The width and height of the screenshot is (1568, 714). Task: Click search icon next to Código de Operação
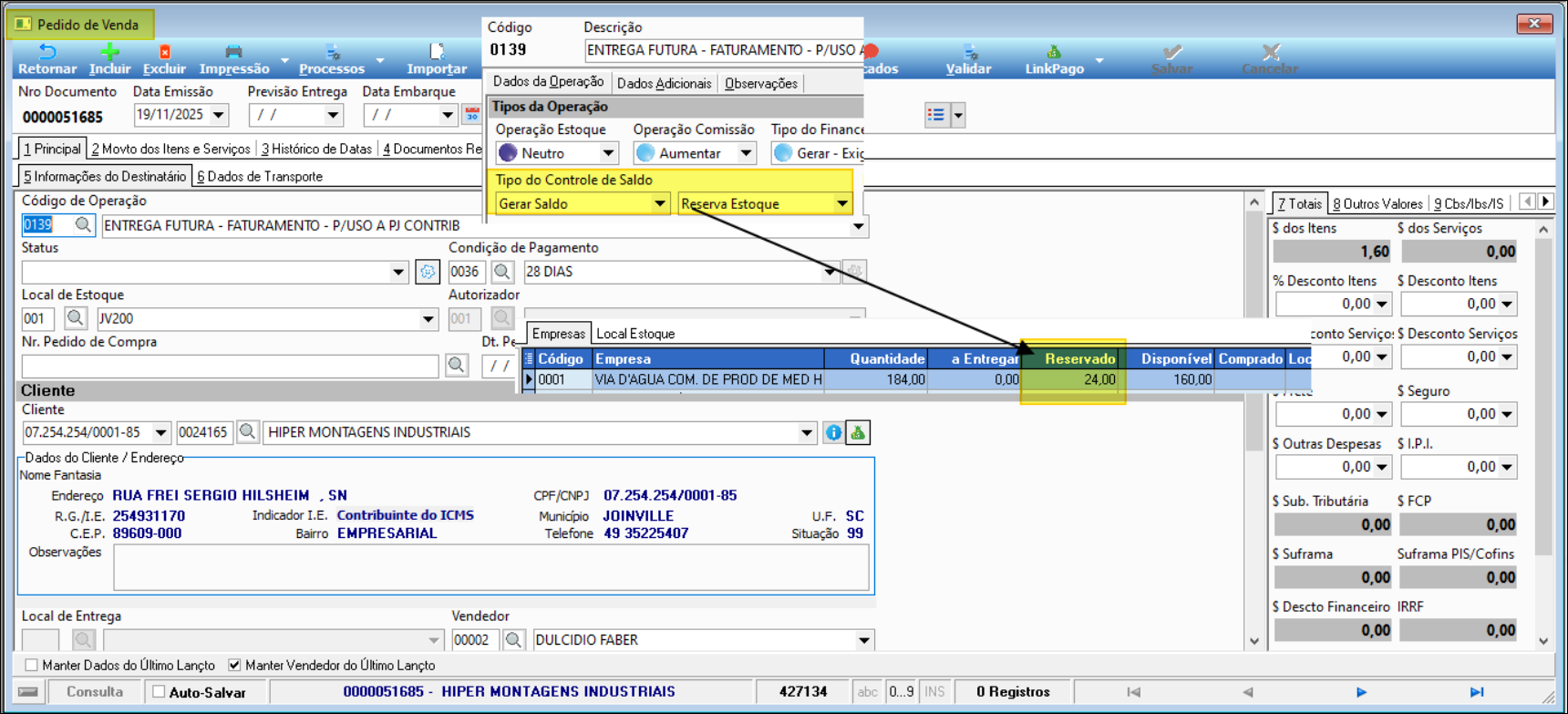tap(83, 225)
